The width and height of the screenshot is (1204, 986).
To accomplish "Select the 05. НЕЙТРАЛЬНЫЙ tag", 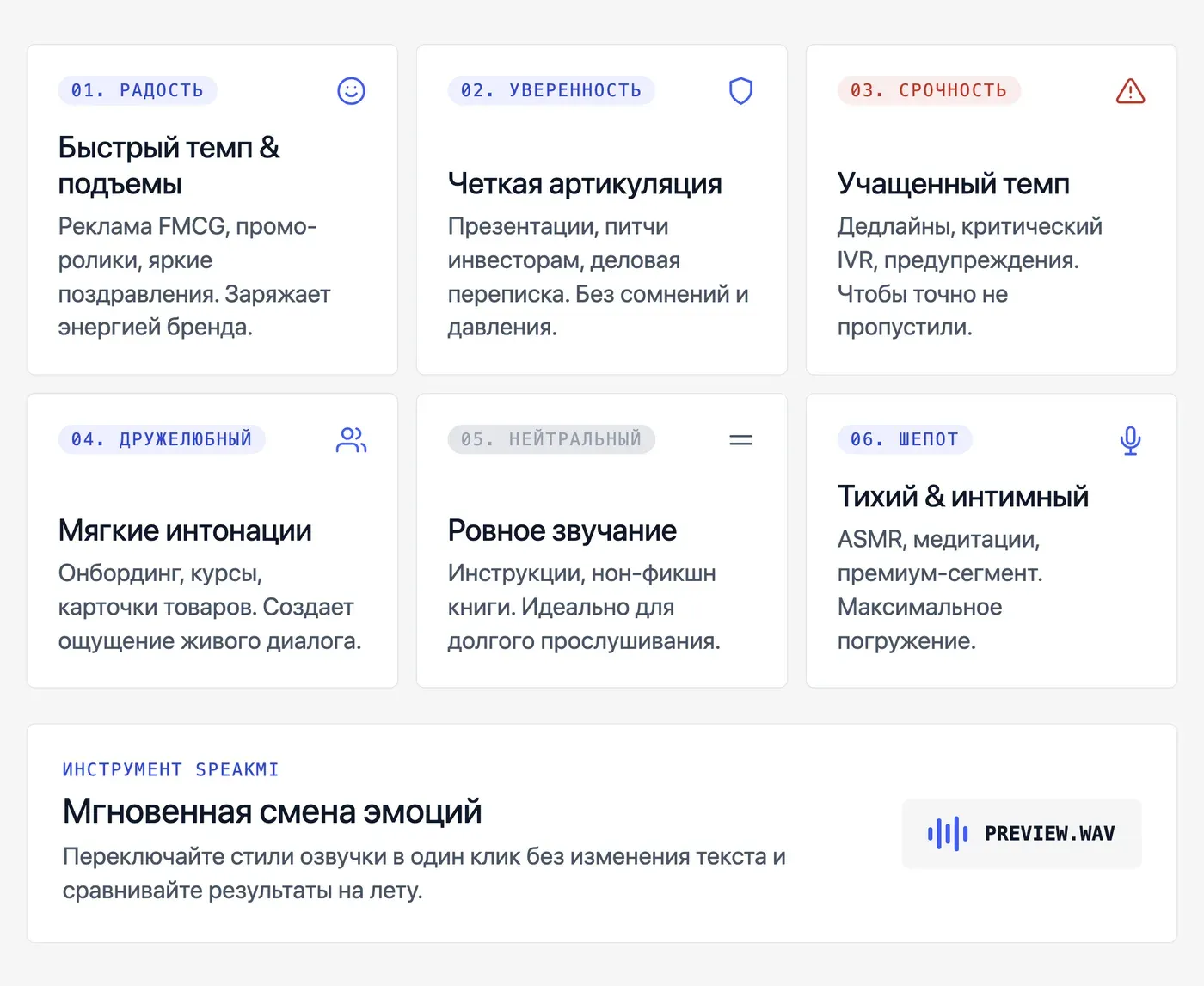I will click(551, 439).
